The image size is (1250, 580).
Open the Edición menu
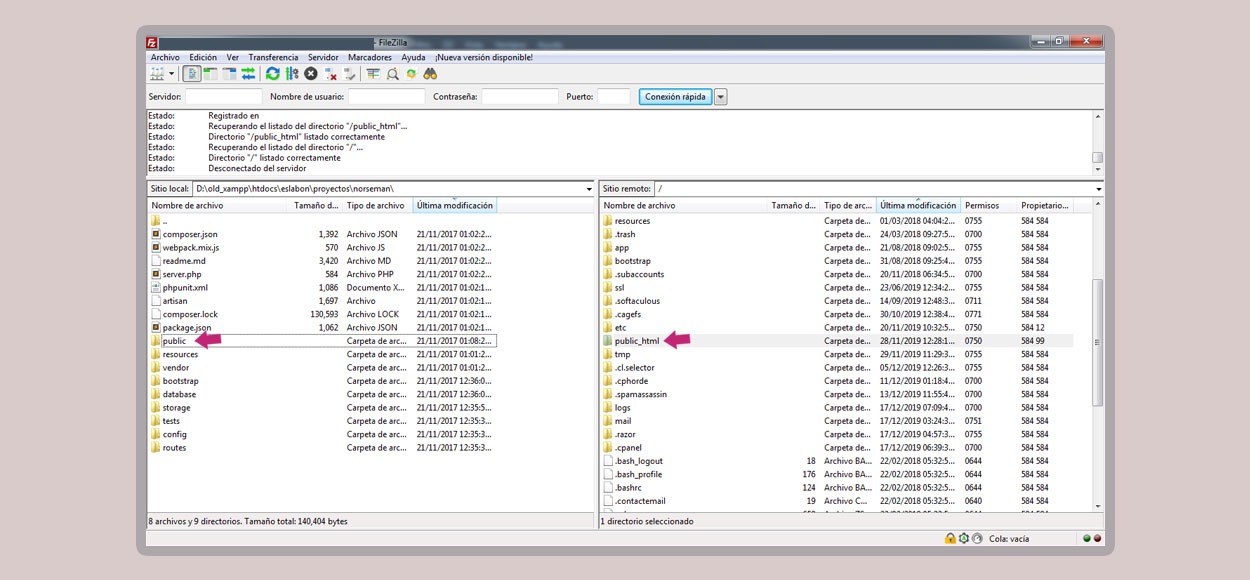click(x=203, y=57)
